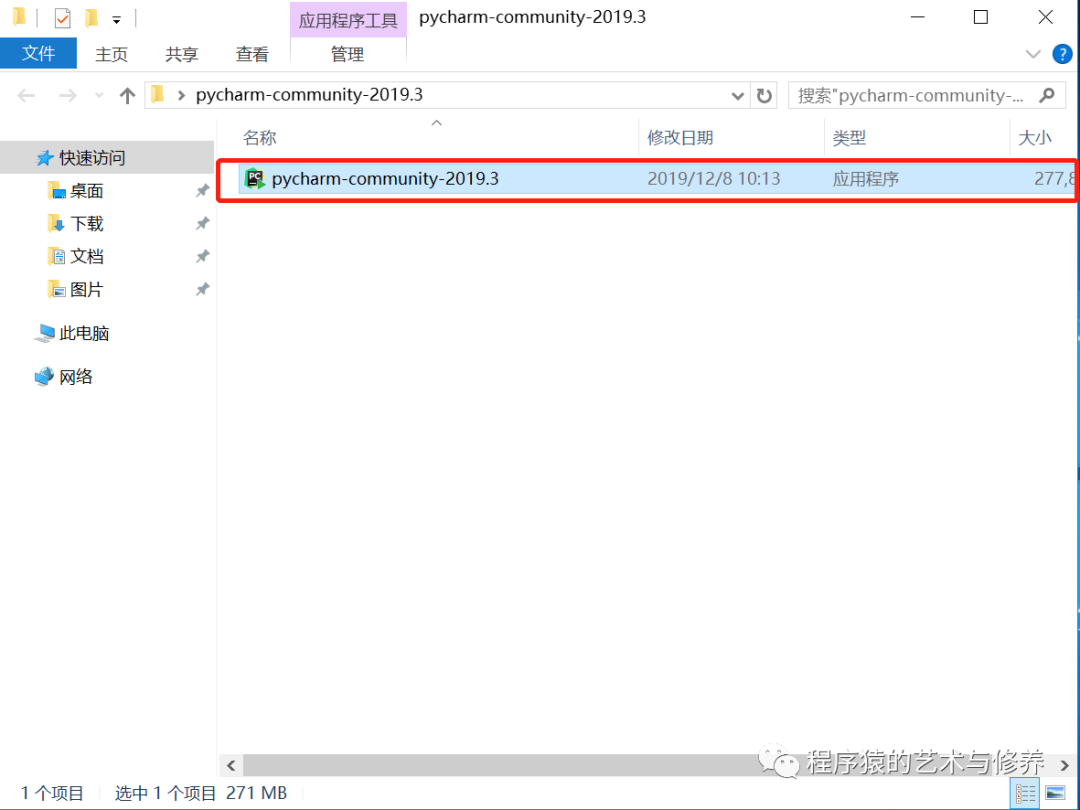Open 文档 folder in navigation pane
Viewport: 1080px width, 810px height.
tap(87, 256)
